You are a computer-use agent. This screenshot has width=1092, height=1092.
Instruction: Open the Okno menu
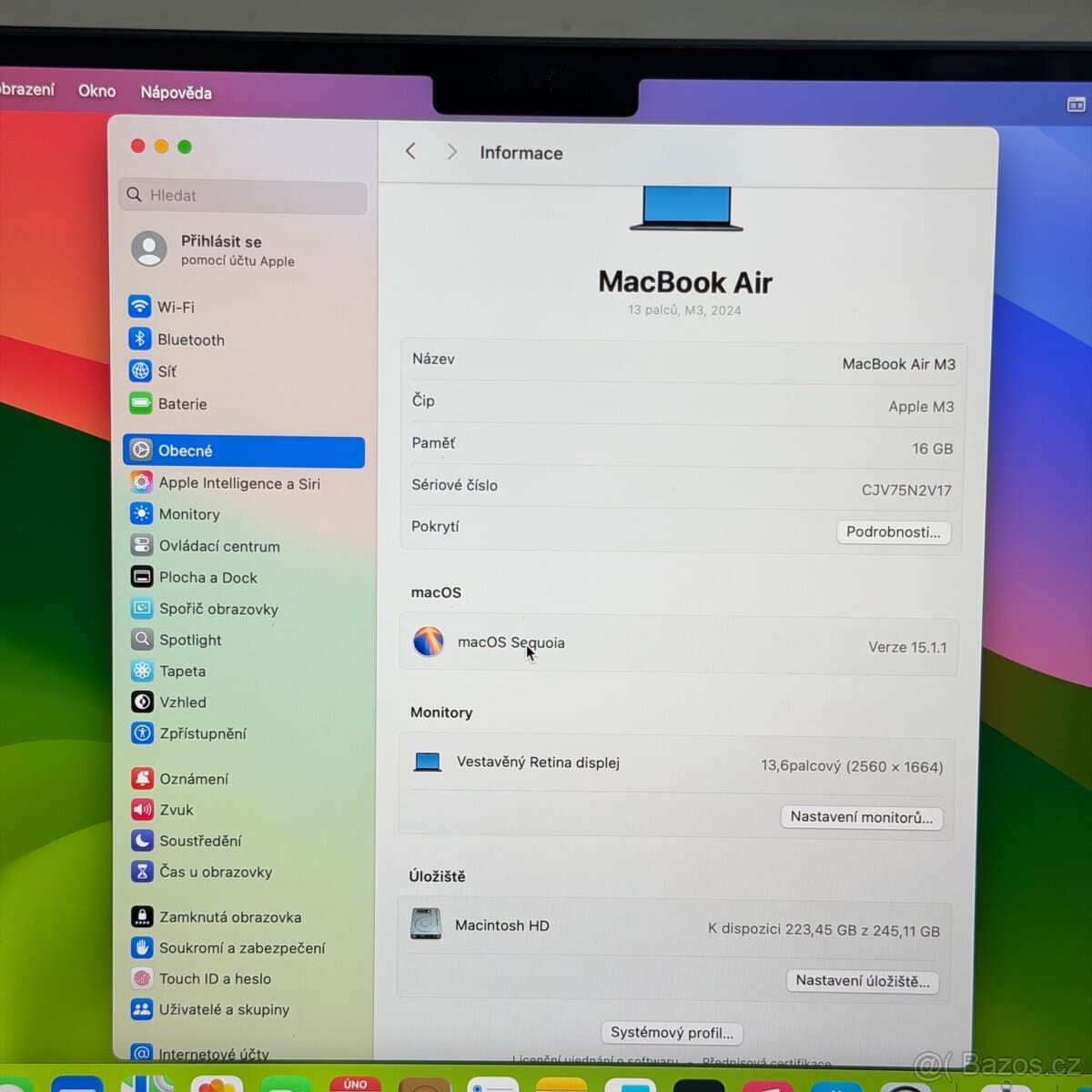coord(96,90)
